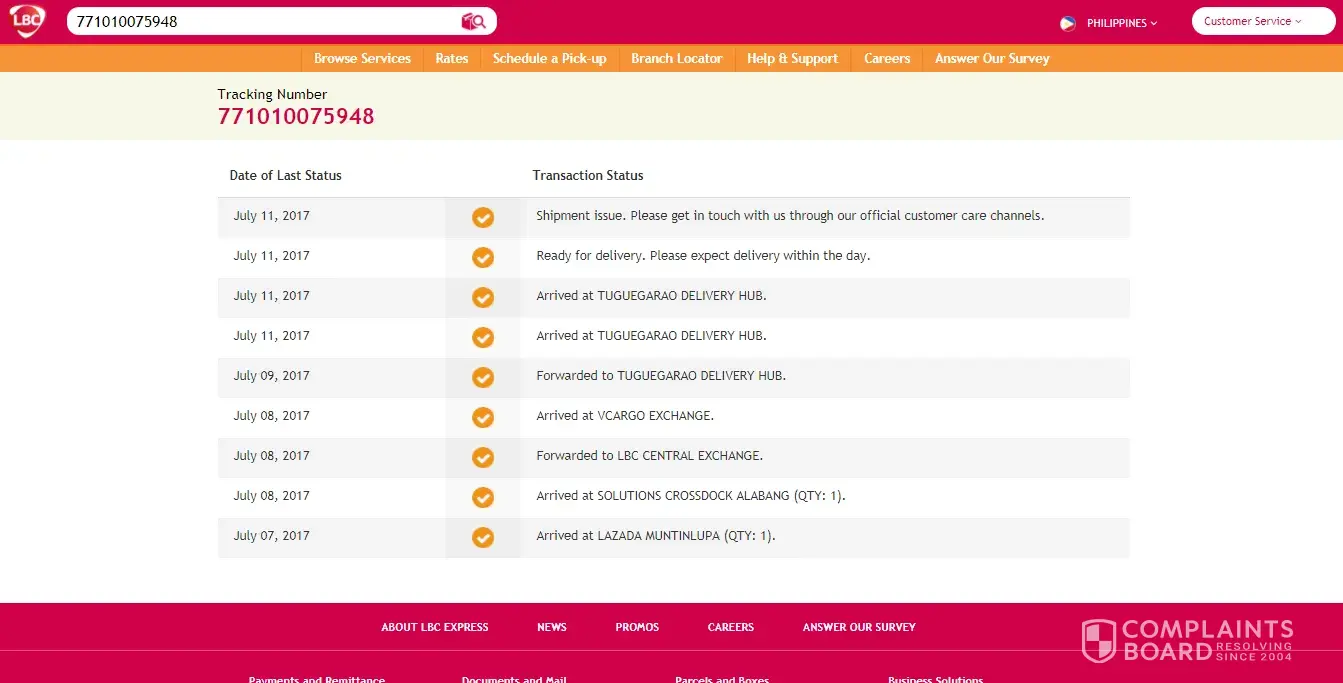The height and width of the screenshot is (683, 1343).
Task: Open the Browse Services menu
Action: coord(362,58)
